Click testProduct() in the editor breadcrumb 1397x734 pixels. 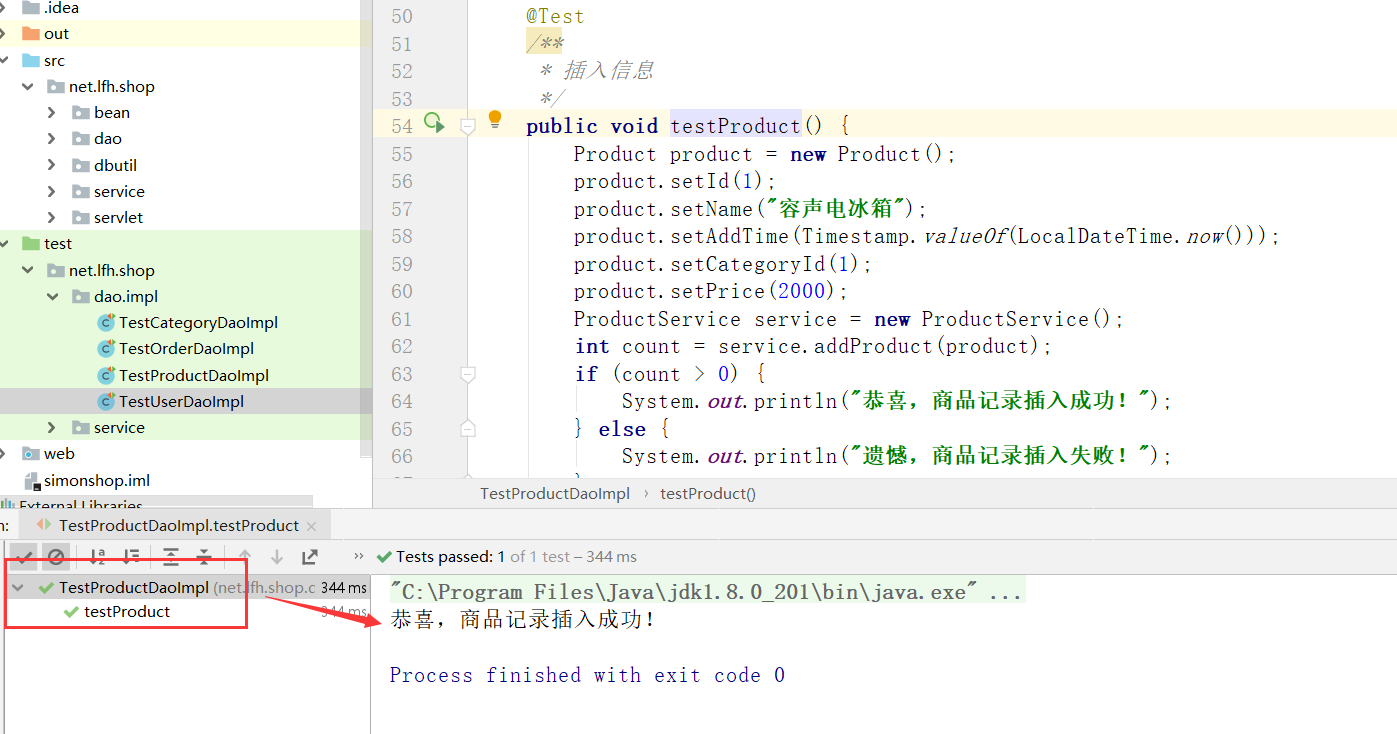(x=708, y=494)
